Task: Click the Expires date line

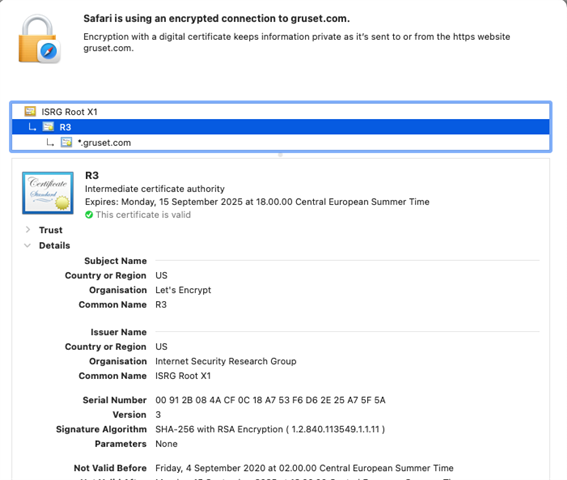Action: pos(257,202)
